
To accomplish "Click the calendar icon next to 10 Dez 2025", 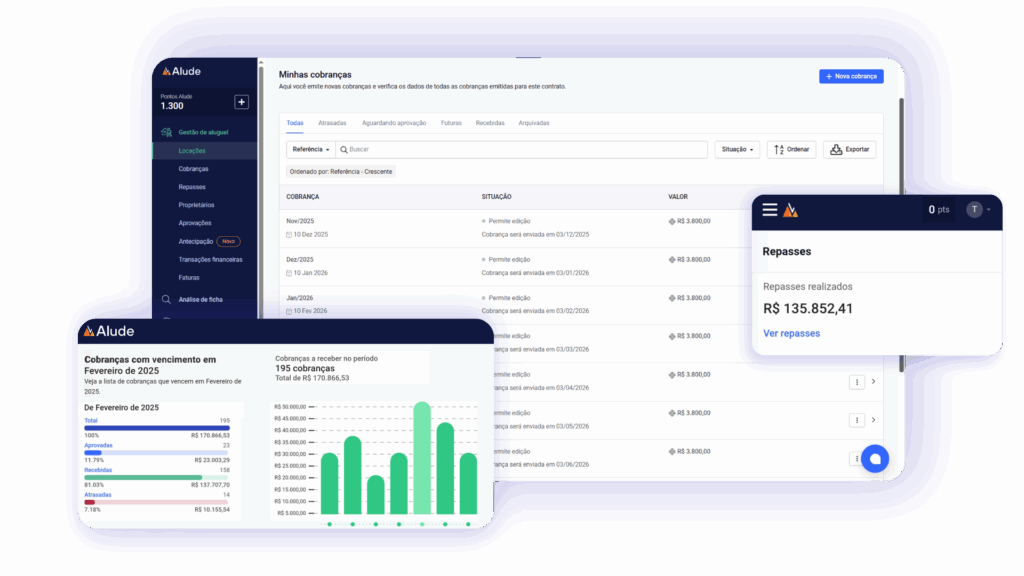I will [289, 235].
